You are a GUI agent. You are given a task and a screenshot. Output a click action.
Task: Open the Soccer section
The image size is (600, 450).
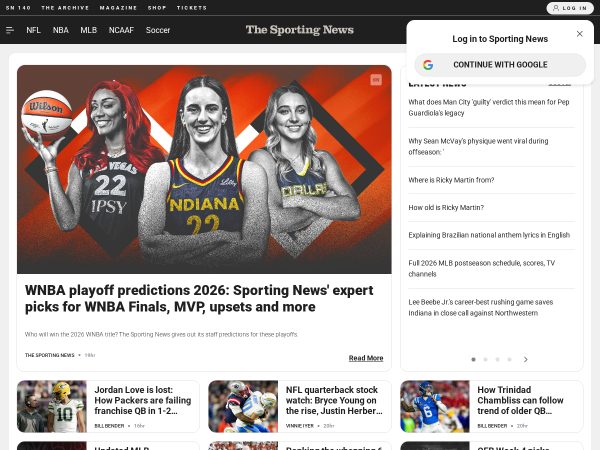[158, 30]
